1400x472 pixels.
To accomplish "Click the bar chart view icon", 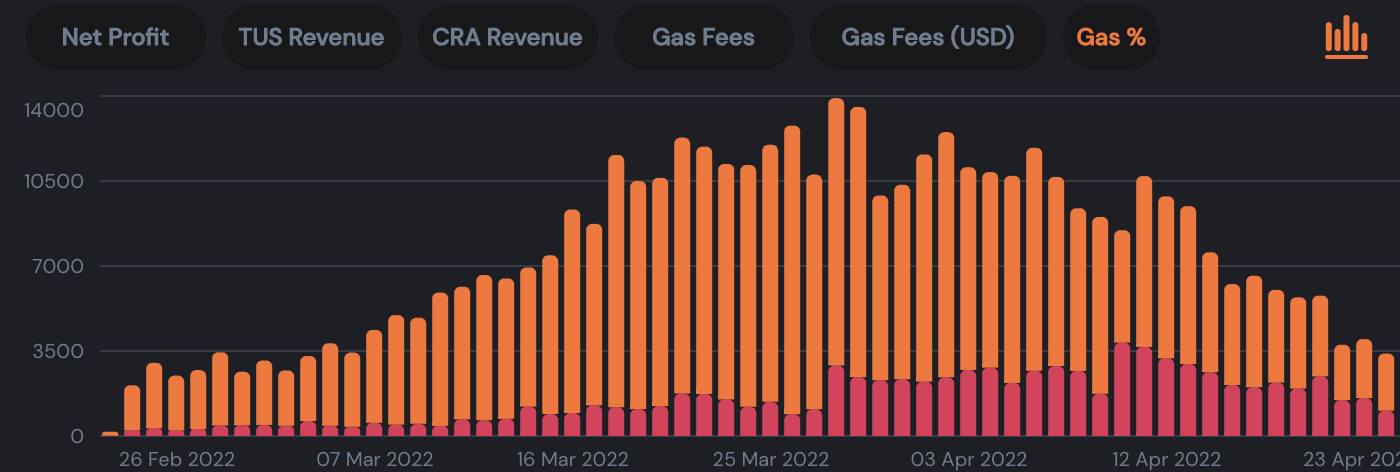I will 1346,37.
